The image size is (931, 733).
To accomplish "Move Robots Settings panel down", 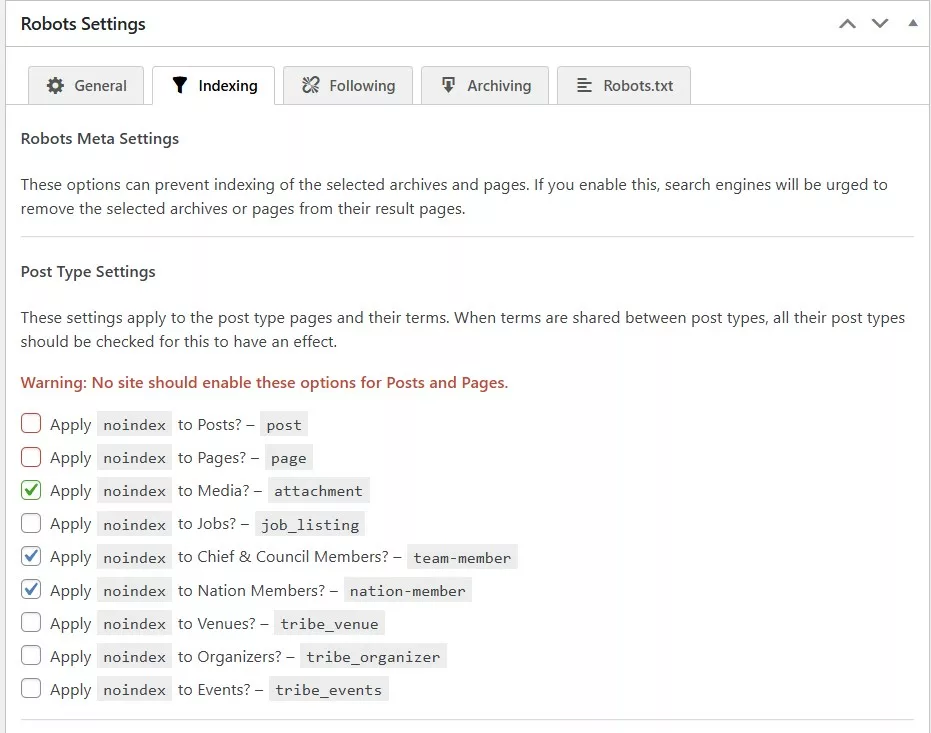I will pyautogui.click(x=880, y=23).
